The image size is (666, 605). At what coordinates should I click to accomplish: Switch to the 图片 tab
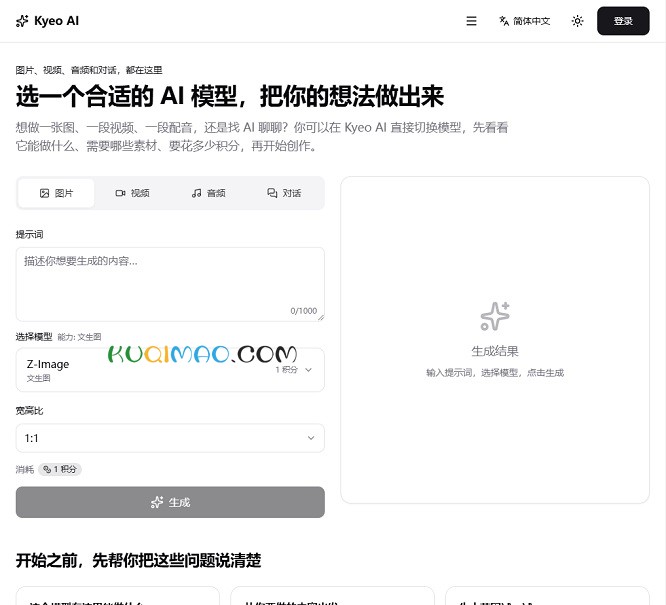[56, 193]
